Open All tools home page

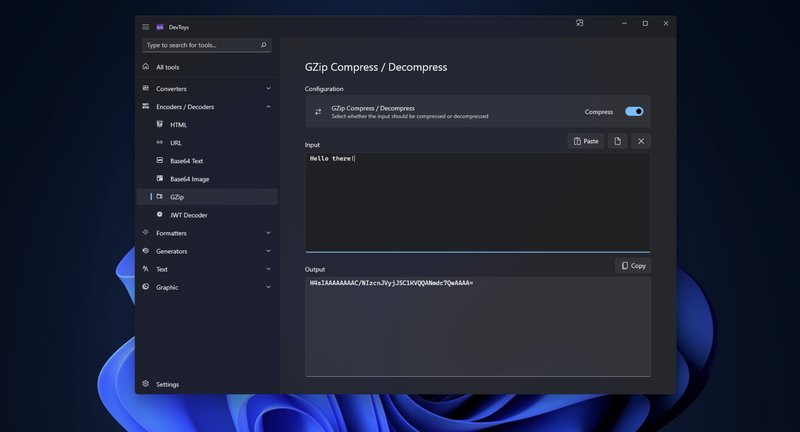click(167, 67)
